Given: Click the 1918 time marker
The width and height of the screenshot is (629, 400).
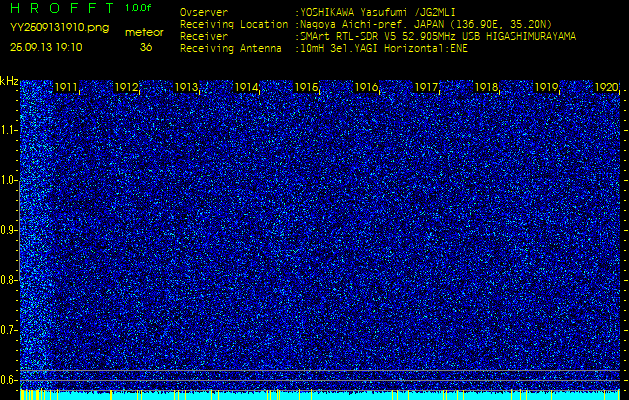Looking at the screenshot, I should [x=486, y=87].
